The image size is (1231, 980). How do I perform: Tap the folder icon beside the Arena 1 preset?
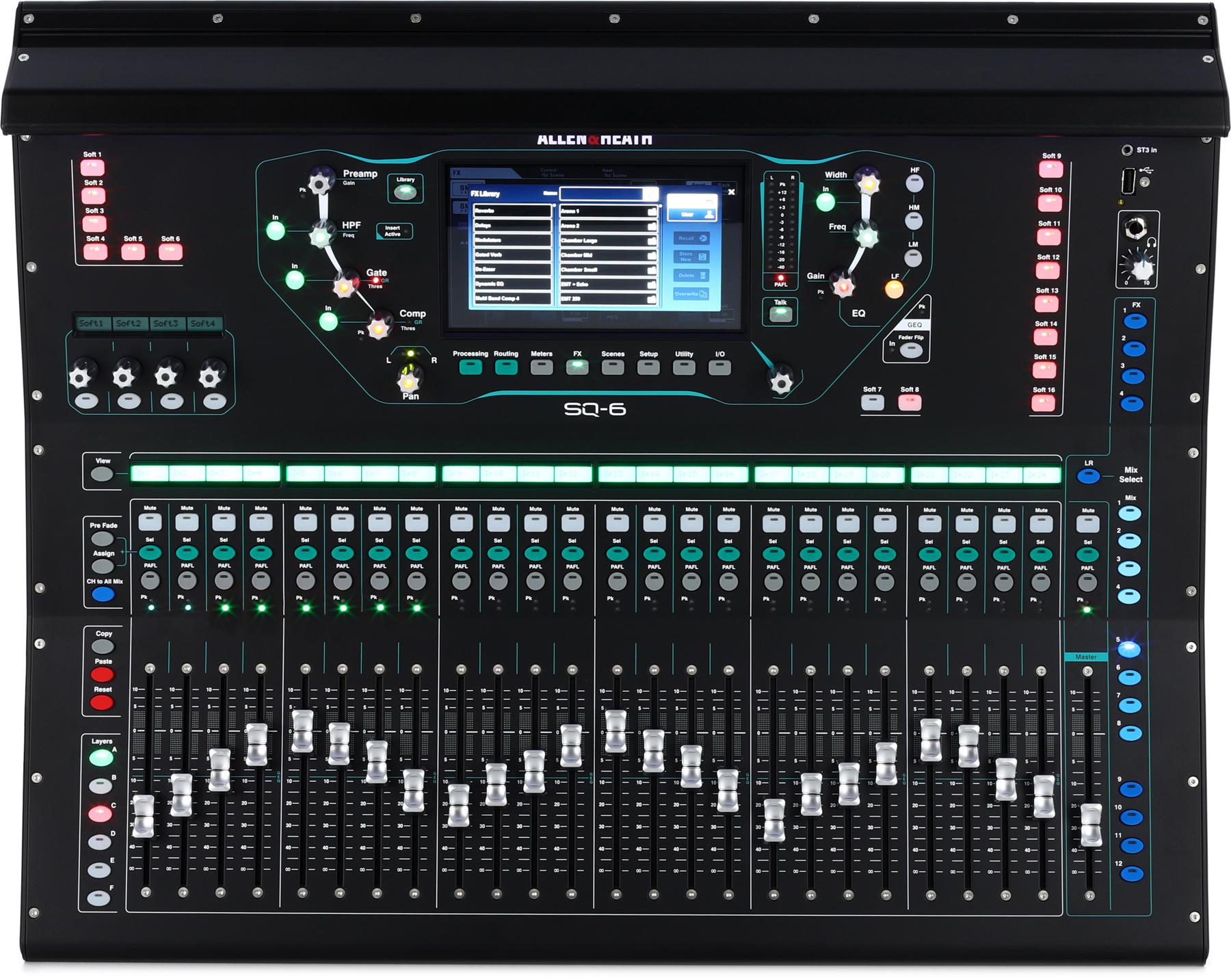point(652,211)
